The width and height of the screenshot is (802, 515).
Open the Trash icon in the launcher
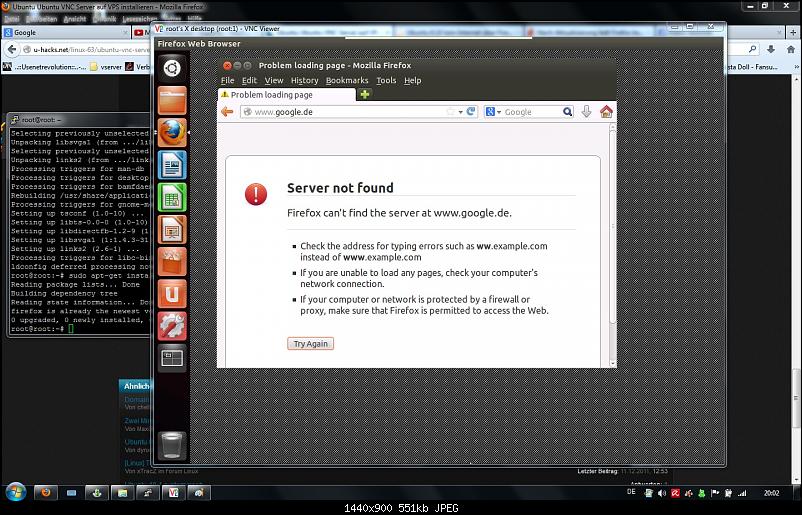pyautogui.click(x=172, y=445)
